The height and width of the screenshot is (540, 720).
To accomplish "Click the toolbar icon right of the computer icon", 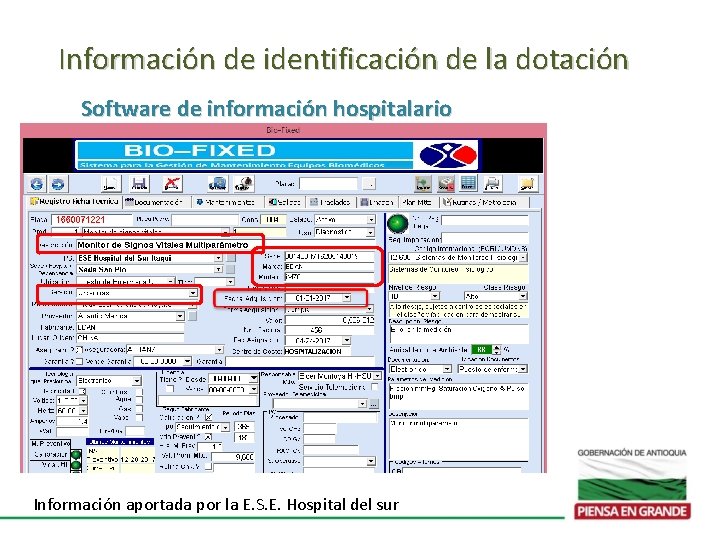I will click(244, 184).
